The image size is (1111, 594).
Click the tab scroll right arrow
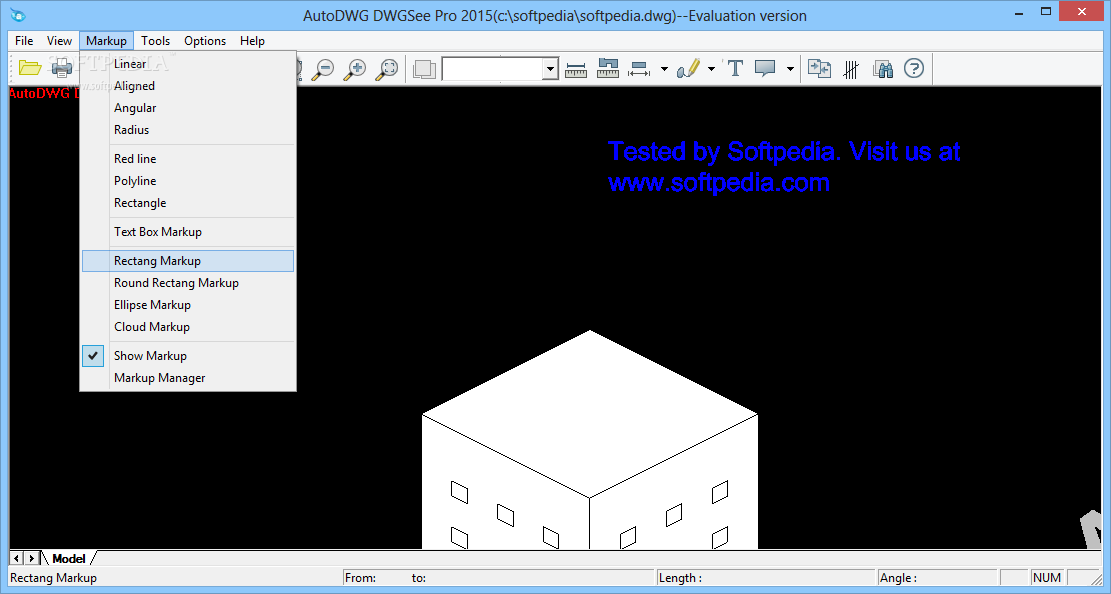31,559
